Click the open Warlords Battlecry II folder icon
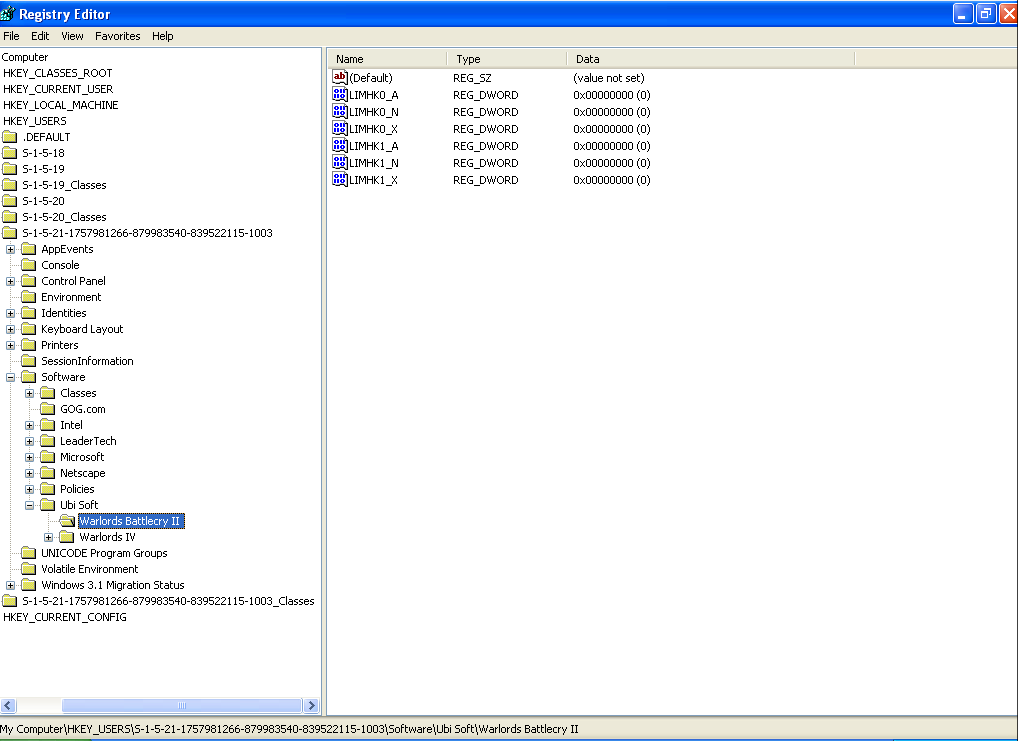Viewport: 1018px width, 741px height. tap(67, 521)
